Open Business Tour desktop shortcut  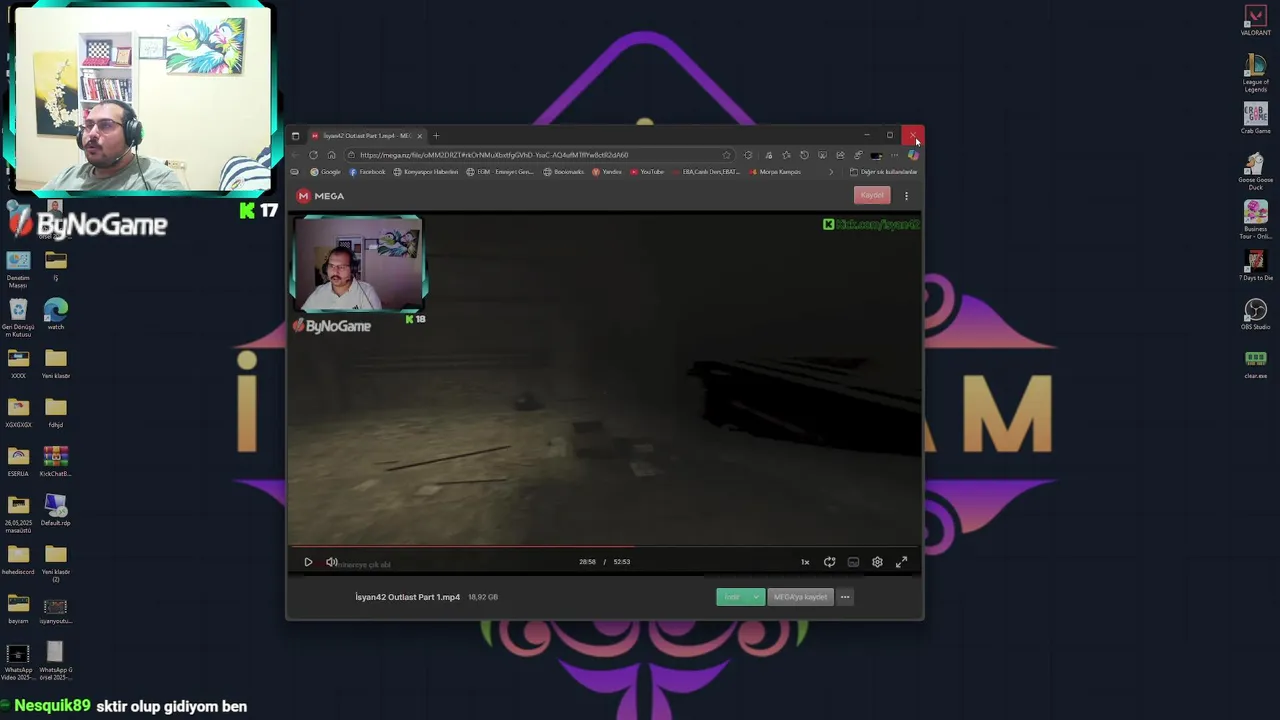pyautogui.click(x=1256, y=220)
